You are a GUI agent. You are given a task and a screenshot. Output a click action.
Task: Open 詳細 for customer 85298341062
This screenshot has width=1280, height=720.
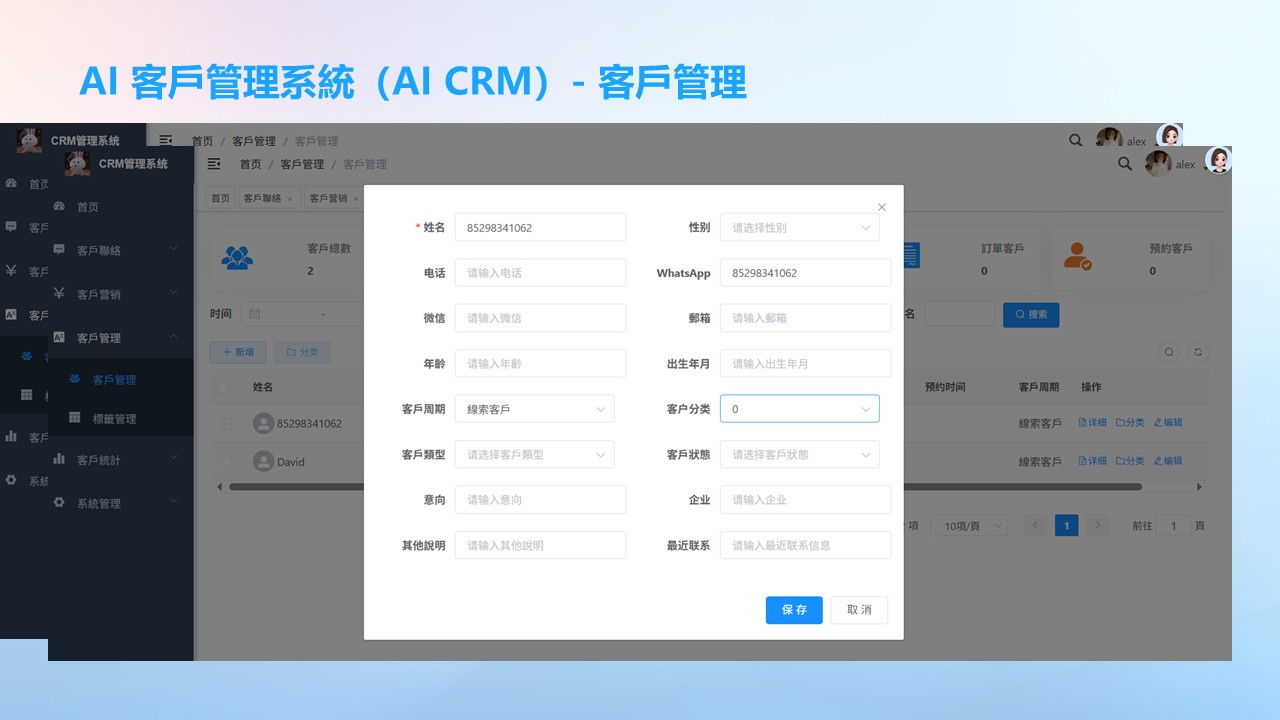pos(1092,423)
